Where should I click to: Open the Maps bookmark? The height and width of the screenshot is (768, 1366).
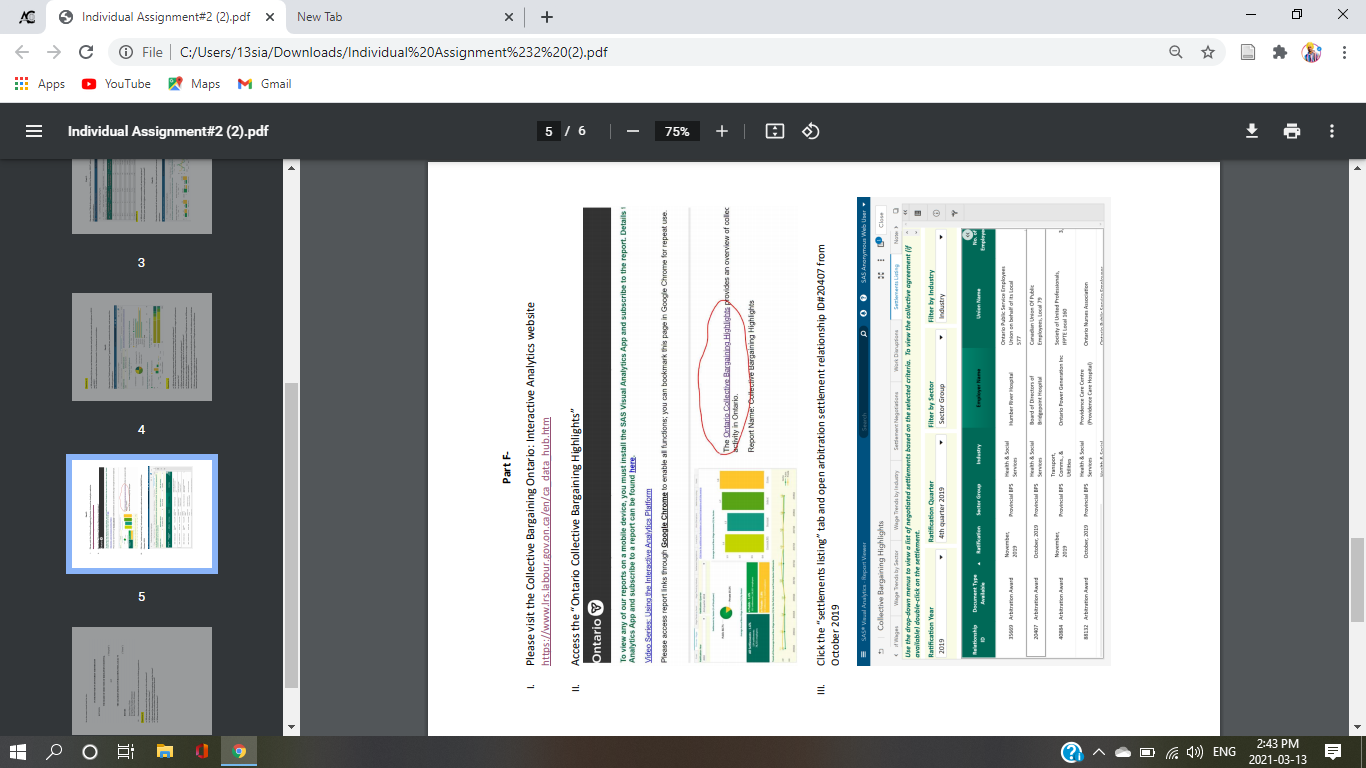[194, 84]
